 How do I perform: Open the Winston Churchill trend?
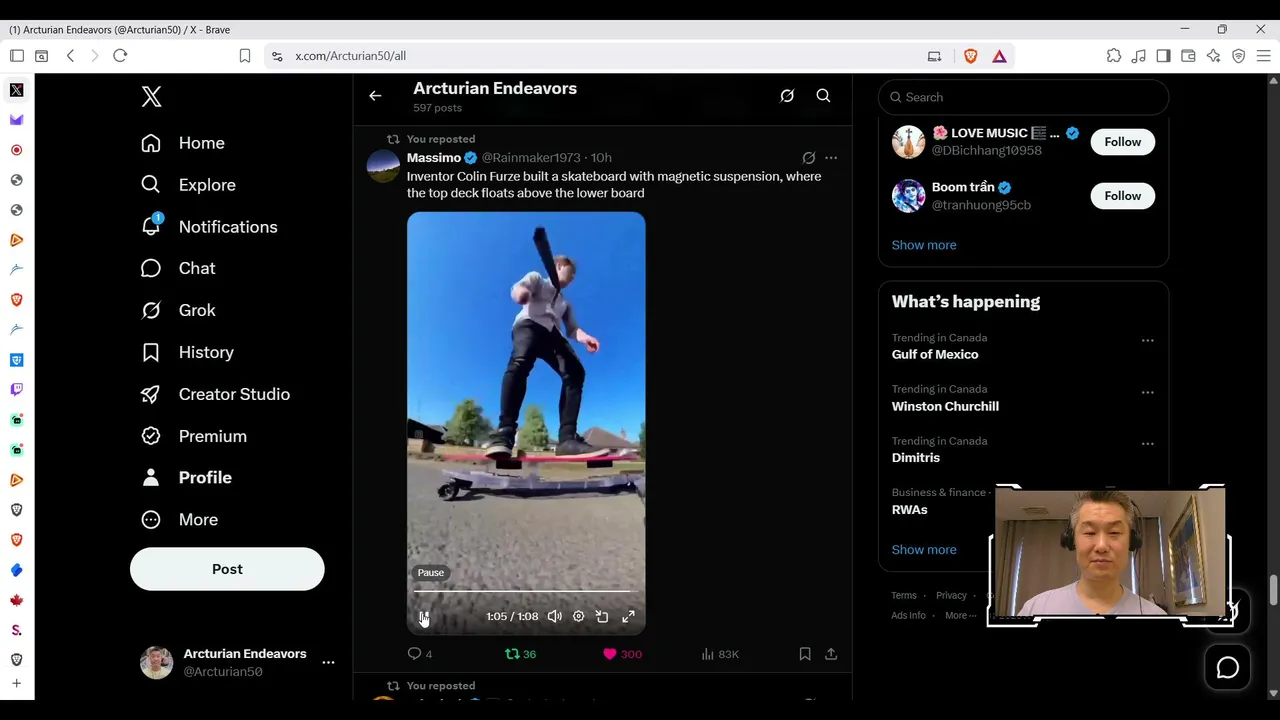point(945,406)
